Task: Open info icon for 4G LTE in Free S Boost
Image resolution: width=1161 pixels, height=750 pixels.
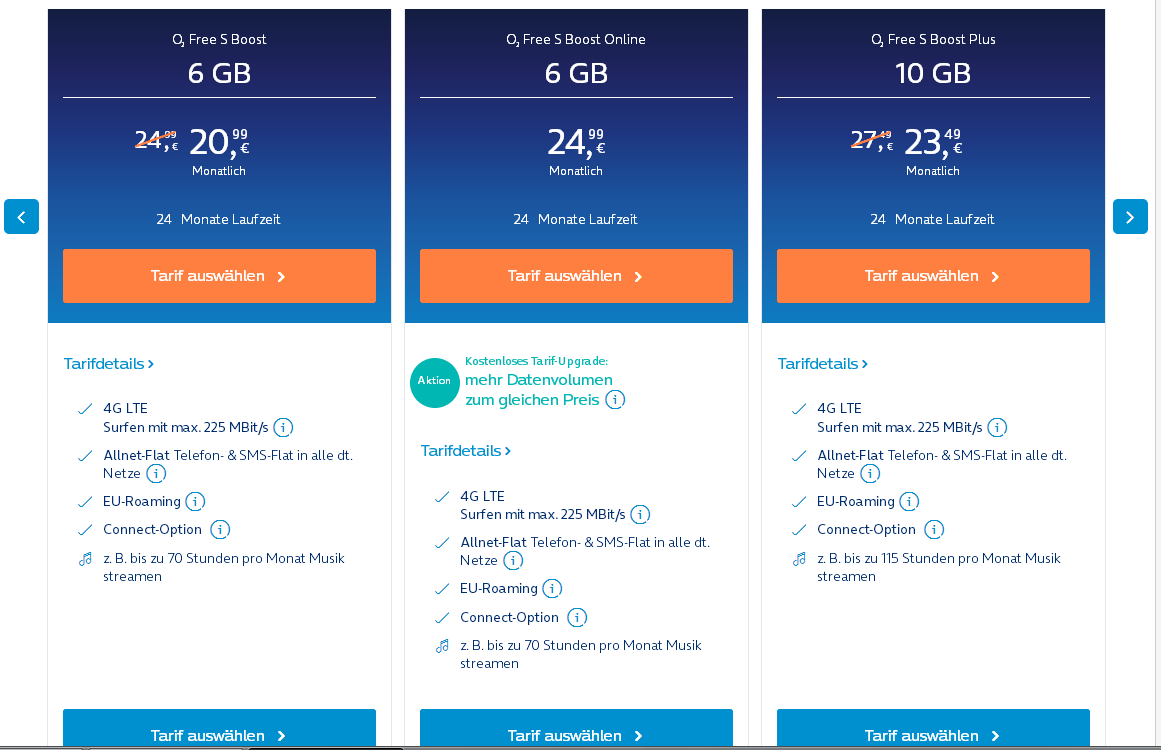Action: (x=283, y=427)
